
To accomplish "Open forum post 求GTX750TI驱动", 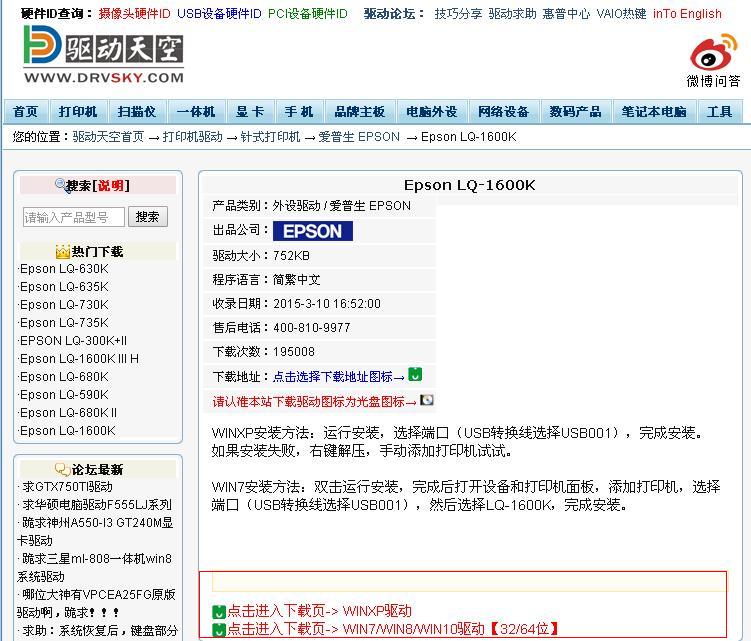I will [68, 487].
